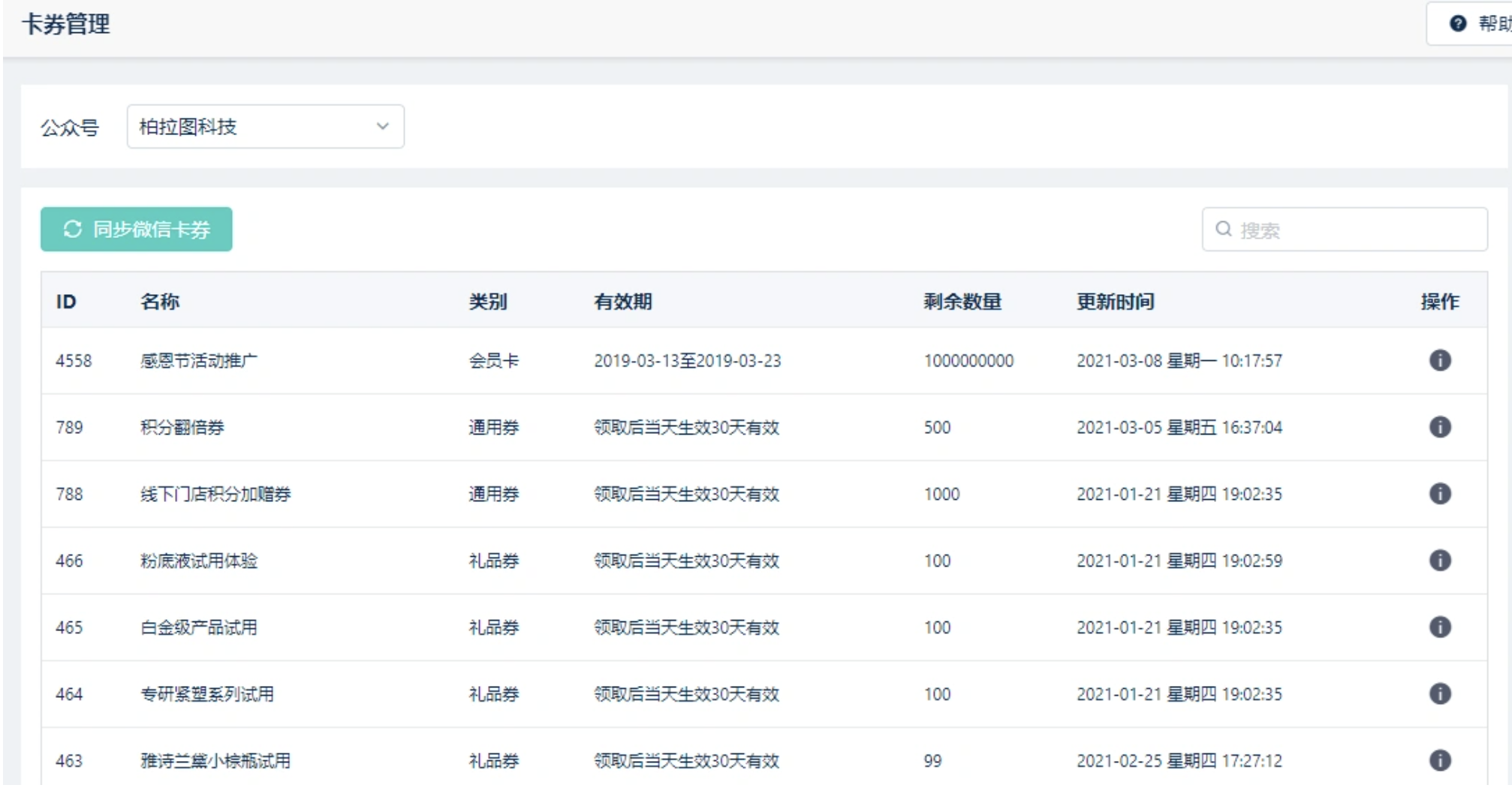Click the 更新时间 column header
The width and height of the screenshot is (1512, 794).
[1115, 302]
